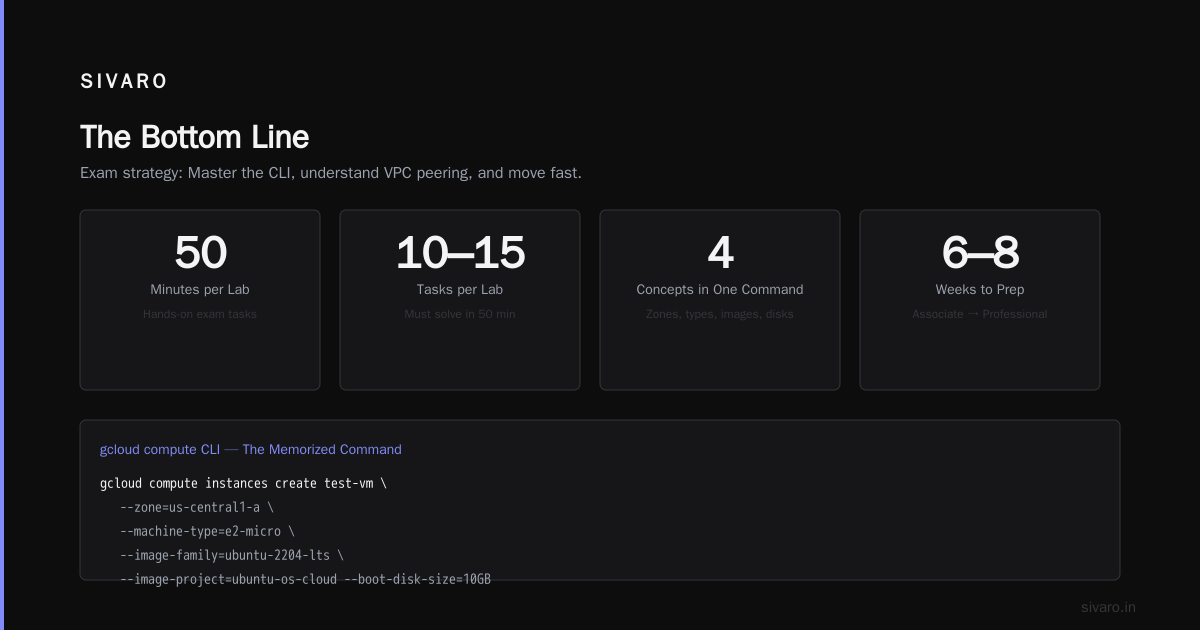1200x630 pixels.
Task: Click the exam strategy subtitle text
Action: pos(330,173)
